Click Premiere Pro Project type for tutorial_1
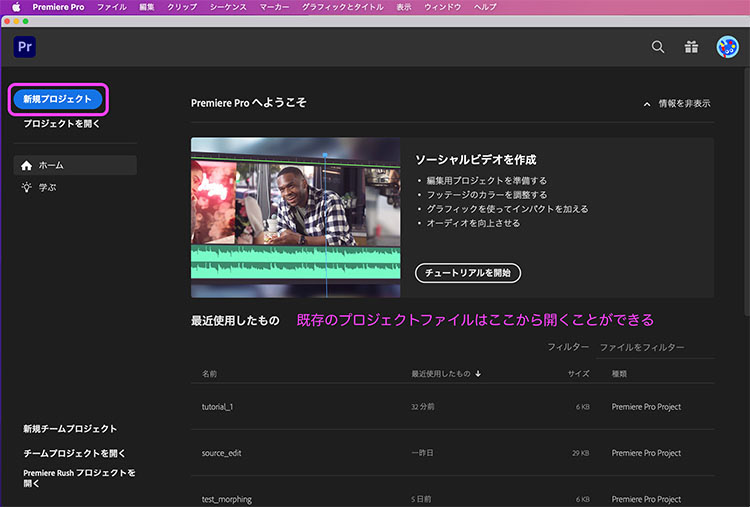This screenshot has width=750, height=507. 646,407
